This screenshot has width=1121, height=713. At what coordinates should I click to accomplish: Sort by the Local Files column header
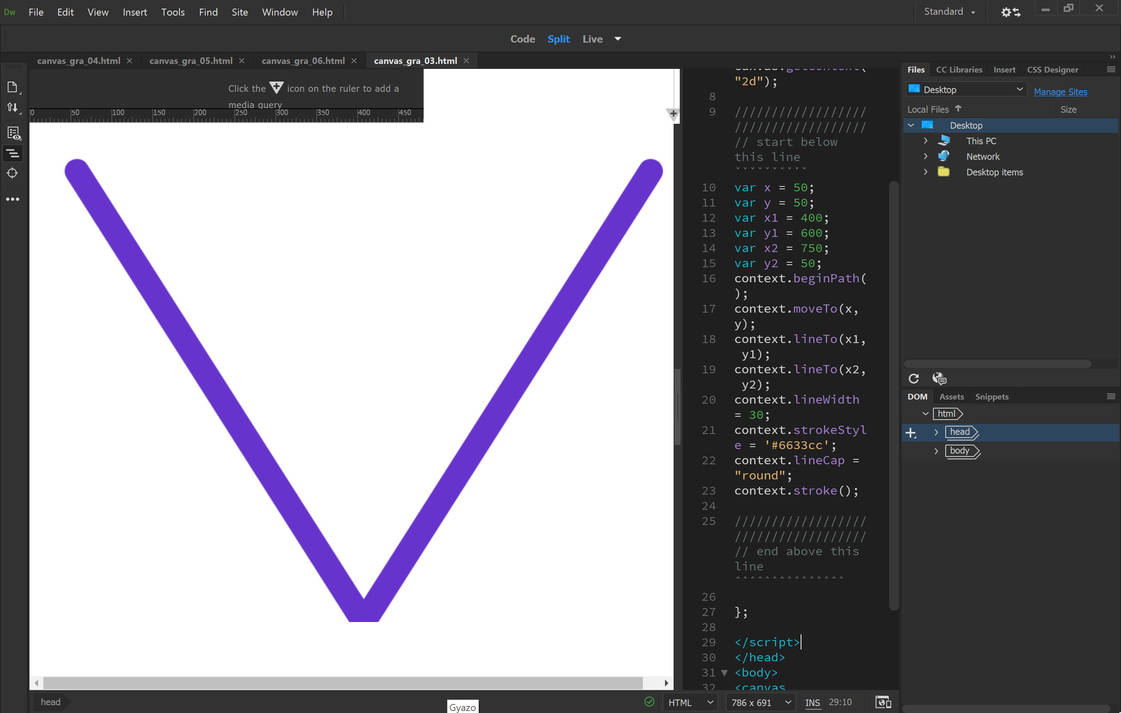(x=928, y=109)
